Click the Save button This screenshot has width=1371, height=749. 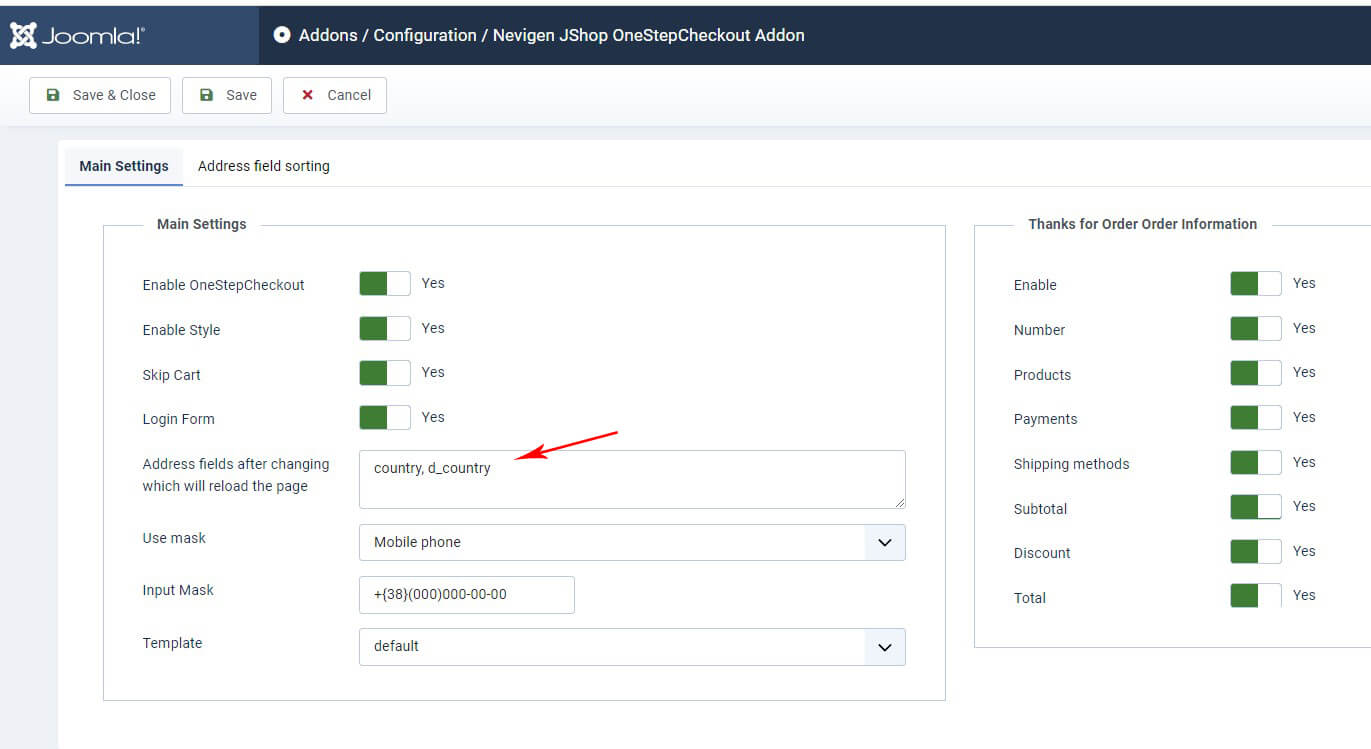click(227, 95)
